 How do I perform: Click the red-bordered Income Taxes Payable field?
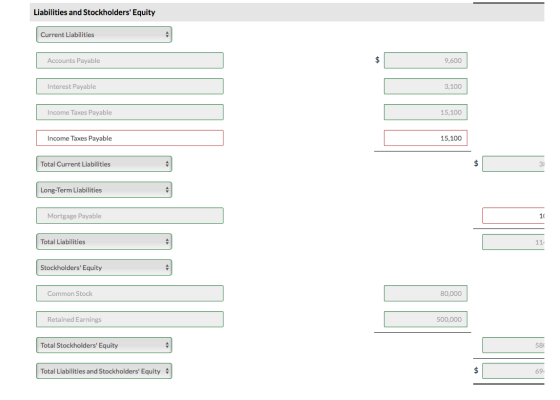click(x=130, y=138)
